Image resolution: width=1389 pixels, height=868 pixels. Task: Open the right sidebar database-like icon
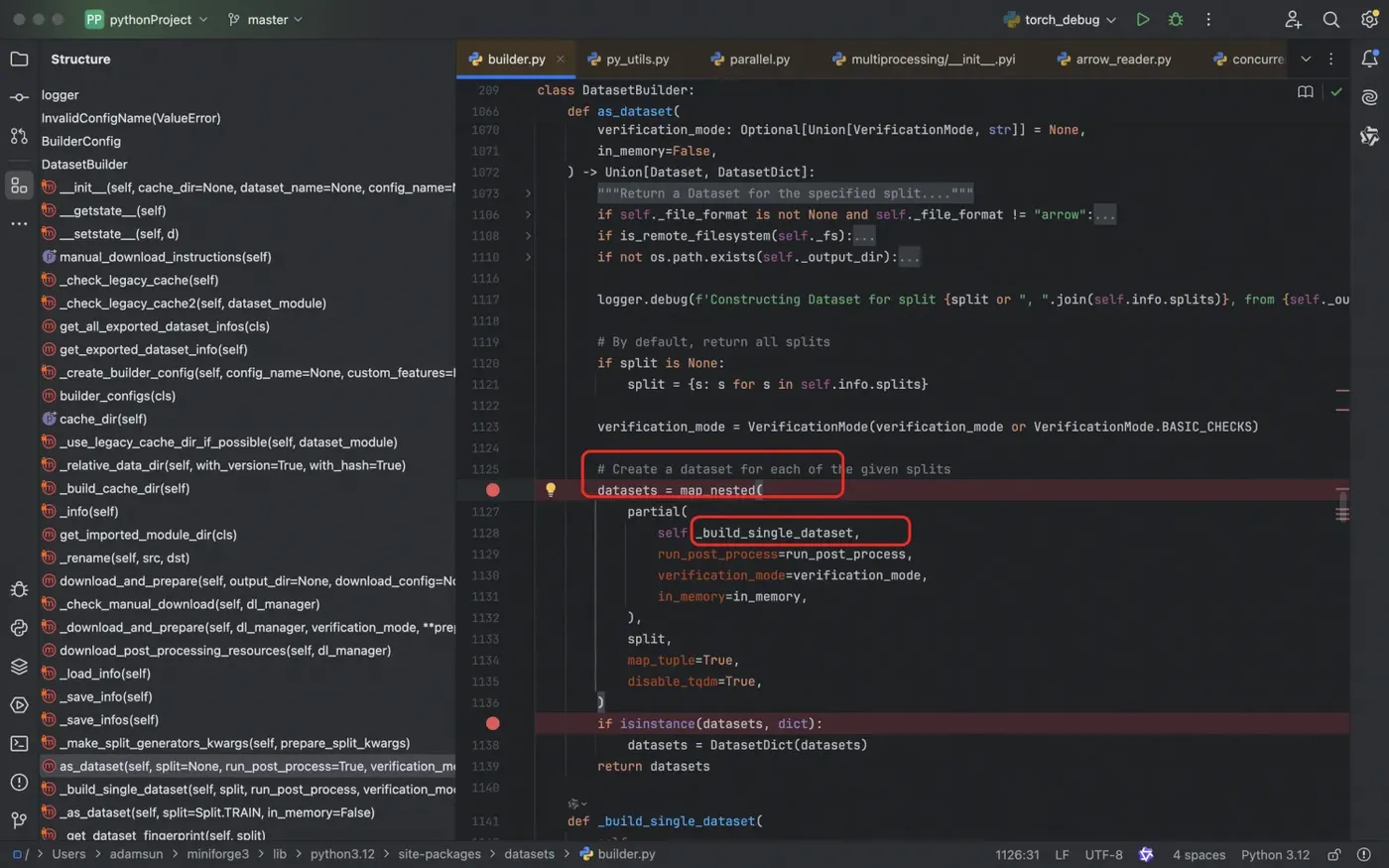coord(1370,136)
